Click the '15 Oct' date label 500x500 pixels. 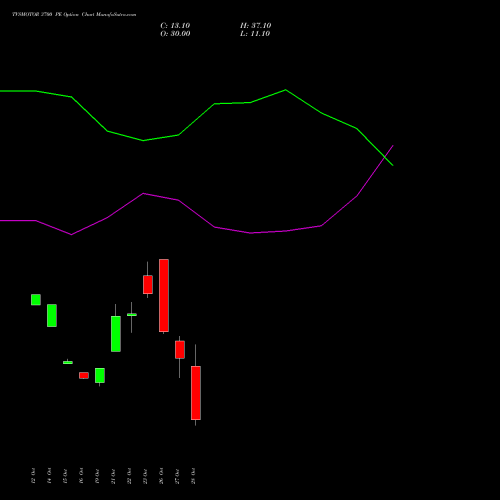point(65,476)
